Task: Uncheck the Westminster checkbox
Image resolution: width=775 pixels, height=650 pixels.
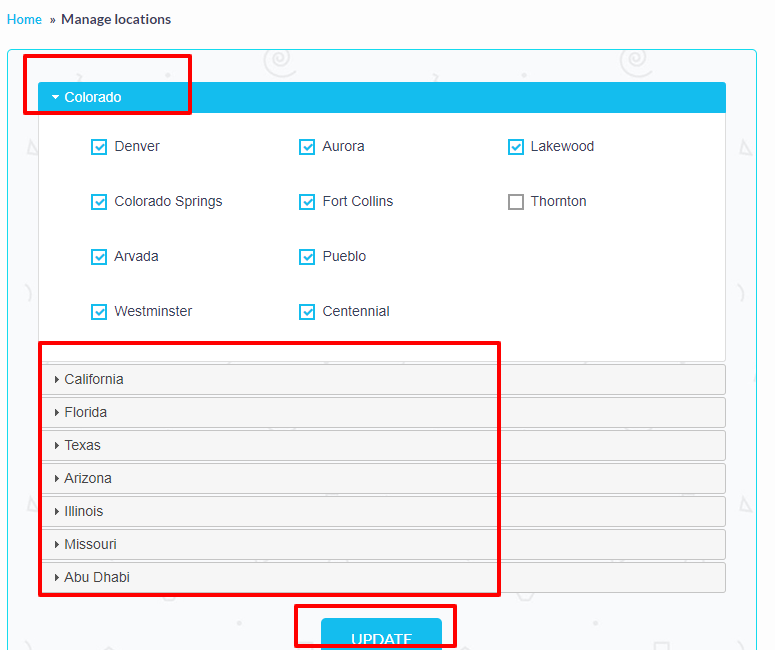Action: click(x=99, y=312)
